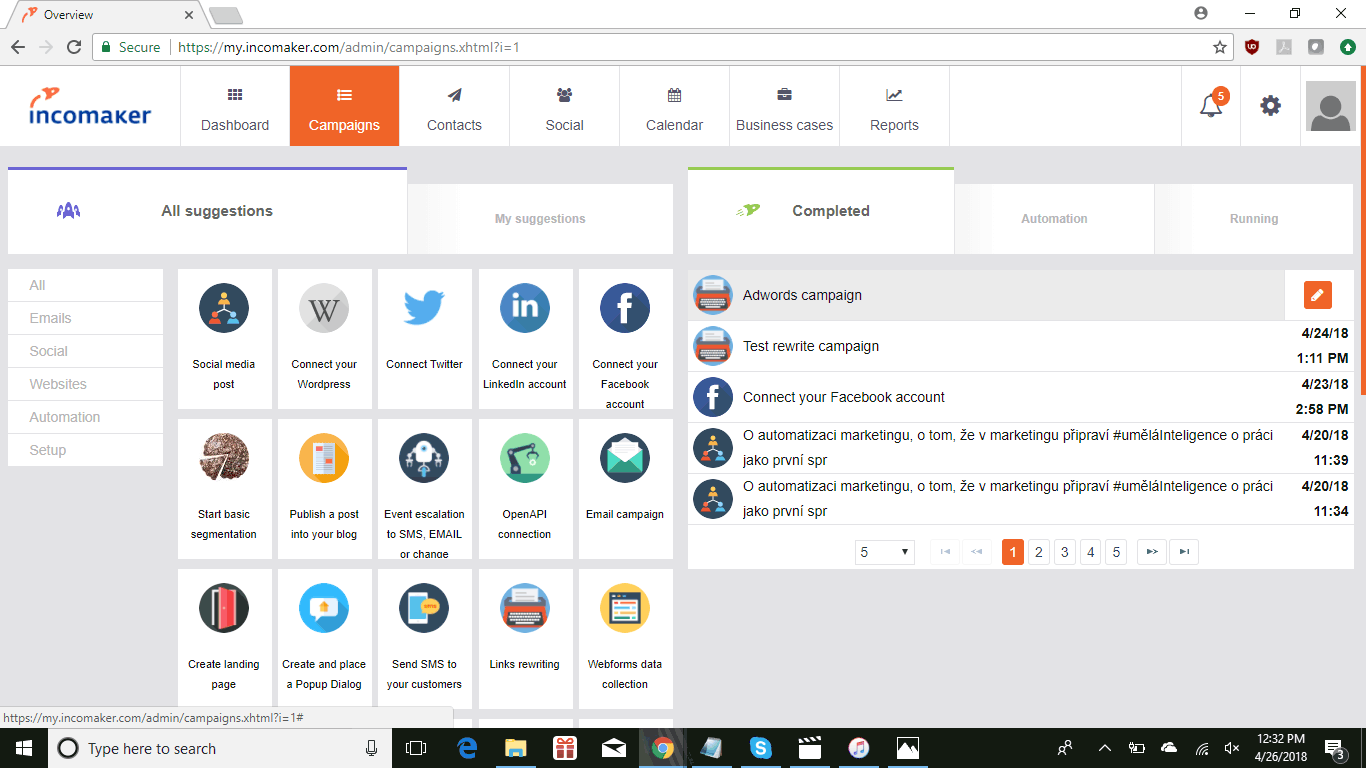Open notifications bell with 5 badge
1366x768 pixels.
tap(1211, 106)
